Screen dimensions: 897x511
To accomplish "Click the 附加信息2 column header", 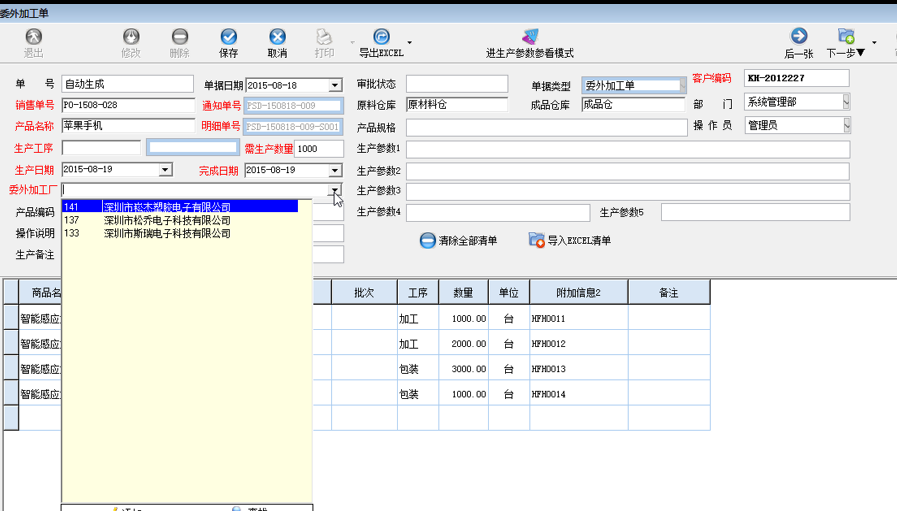I will pyautogui.click(x=579, y=292).
